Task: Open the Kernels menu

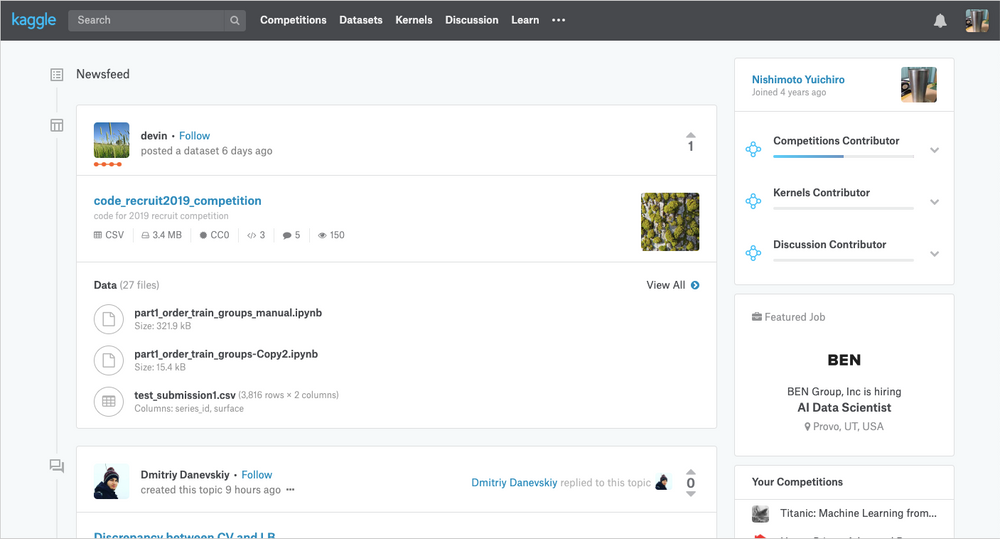Action: (414, 20)
